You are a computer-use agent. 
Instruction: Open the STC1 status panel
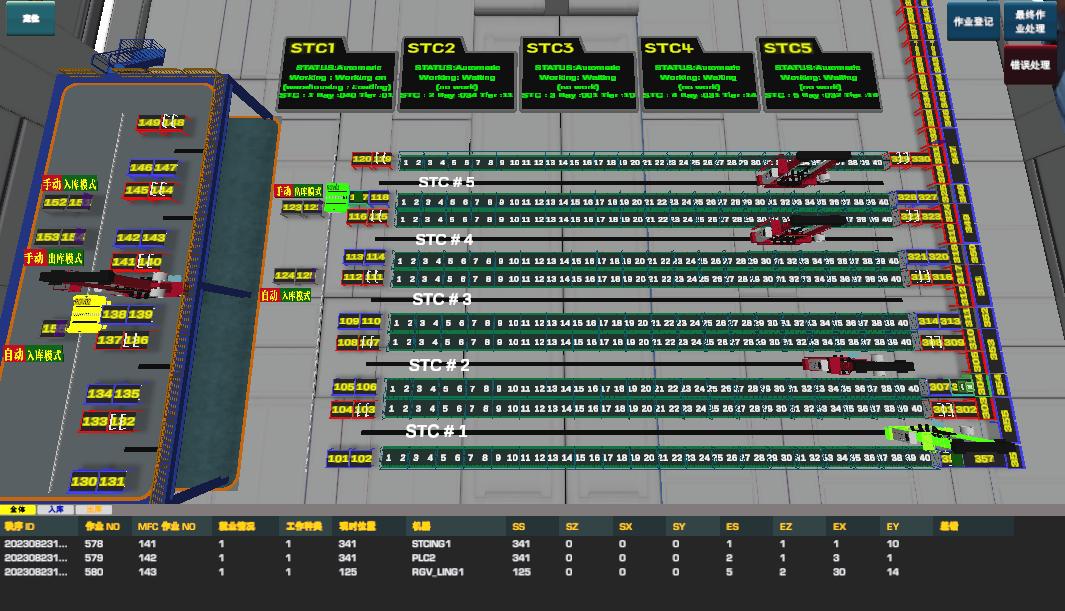click(x=338, y=75)
